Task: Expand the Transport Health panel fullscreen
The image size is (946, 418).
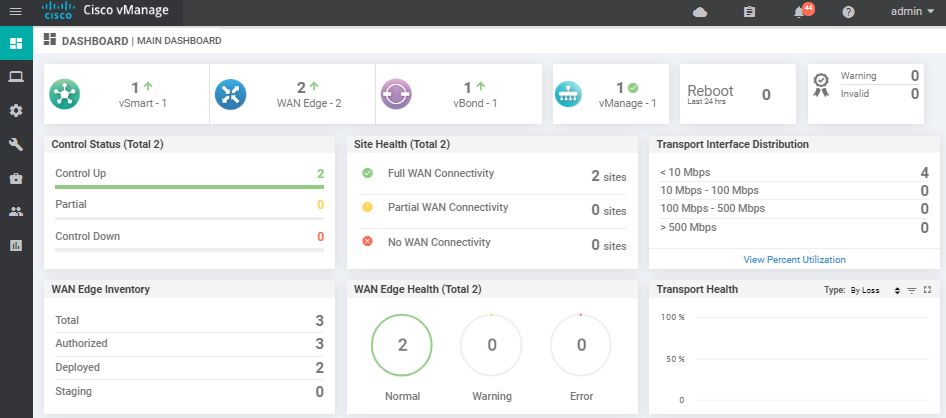Action: 928,290
